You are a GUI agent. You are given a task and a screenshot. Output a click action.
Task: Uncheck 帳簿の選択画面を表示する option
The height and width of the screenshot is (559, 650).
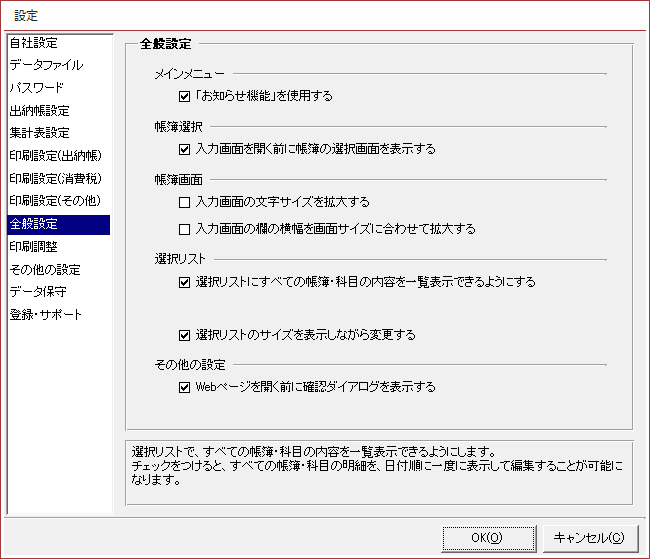tap(184, 150)
